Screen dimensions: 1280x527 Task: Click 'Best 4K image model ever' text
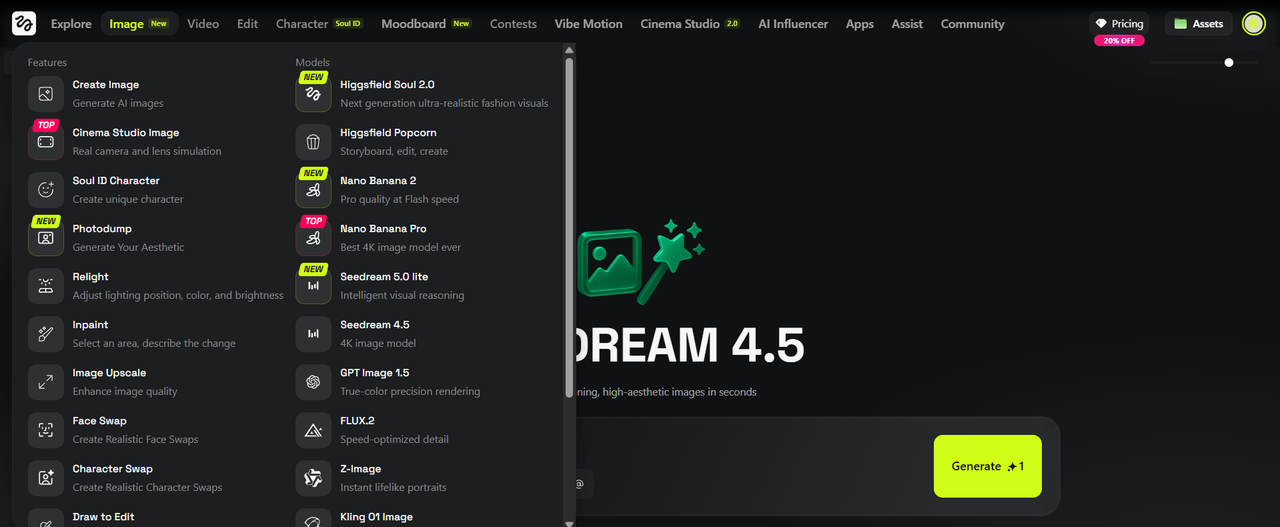(401, 247)
